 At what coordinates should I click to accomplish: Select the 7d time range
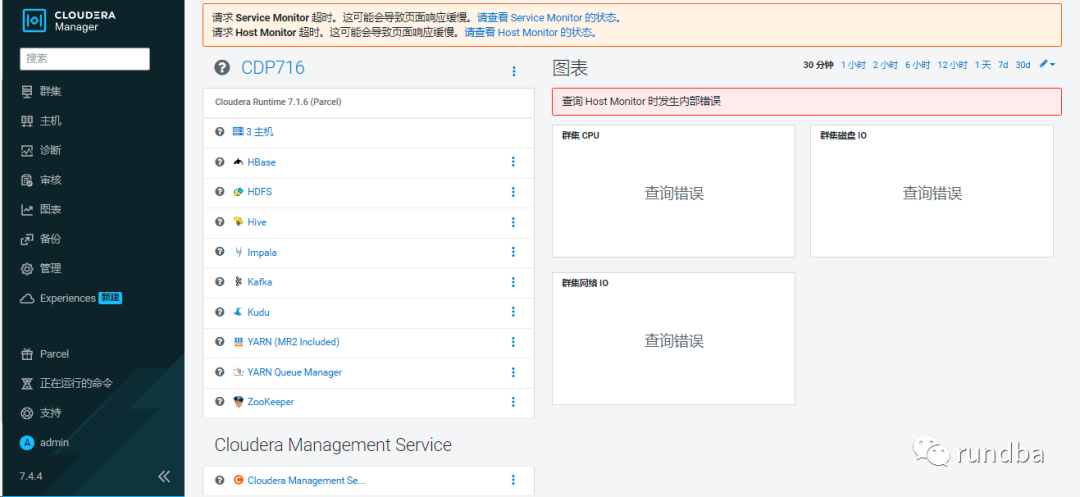point(1003,65)
